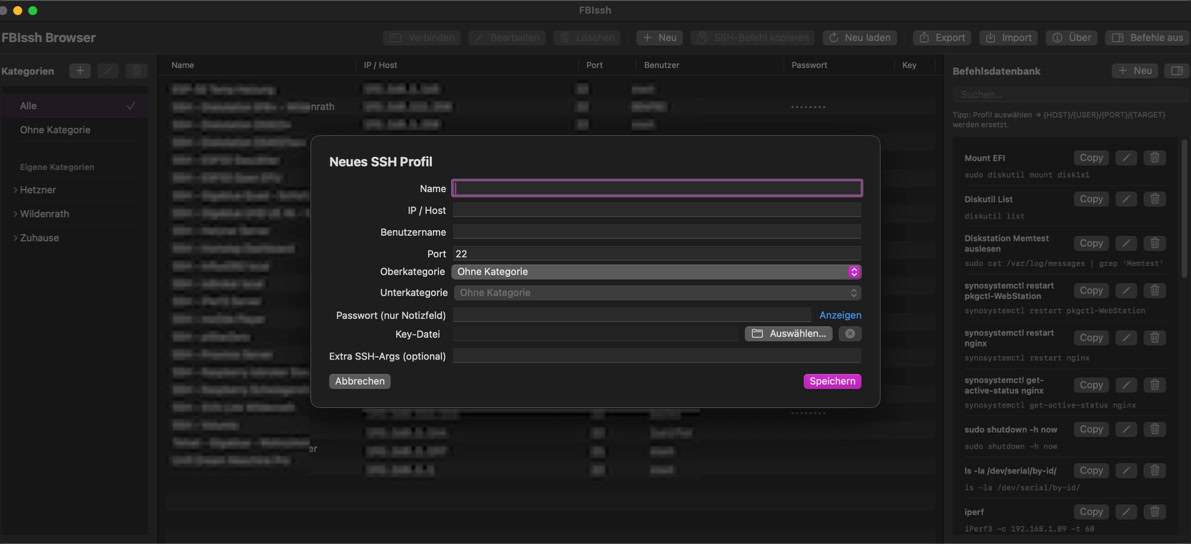
Task: Select the Ohne Kategorie sidebar item
Action: pos(55,130)
